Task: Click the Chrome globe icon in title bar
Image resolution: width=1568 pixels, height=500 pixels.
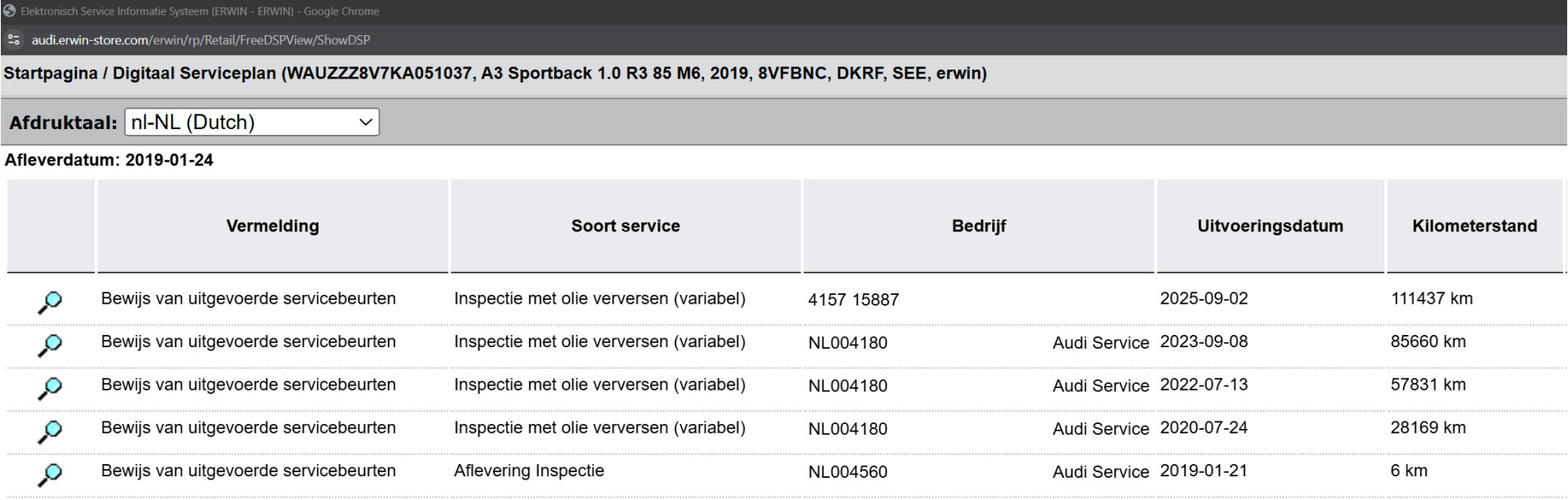Action: click(10, 11)
